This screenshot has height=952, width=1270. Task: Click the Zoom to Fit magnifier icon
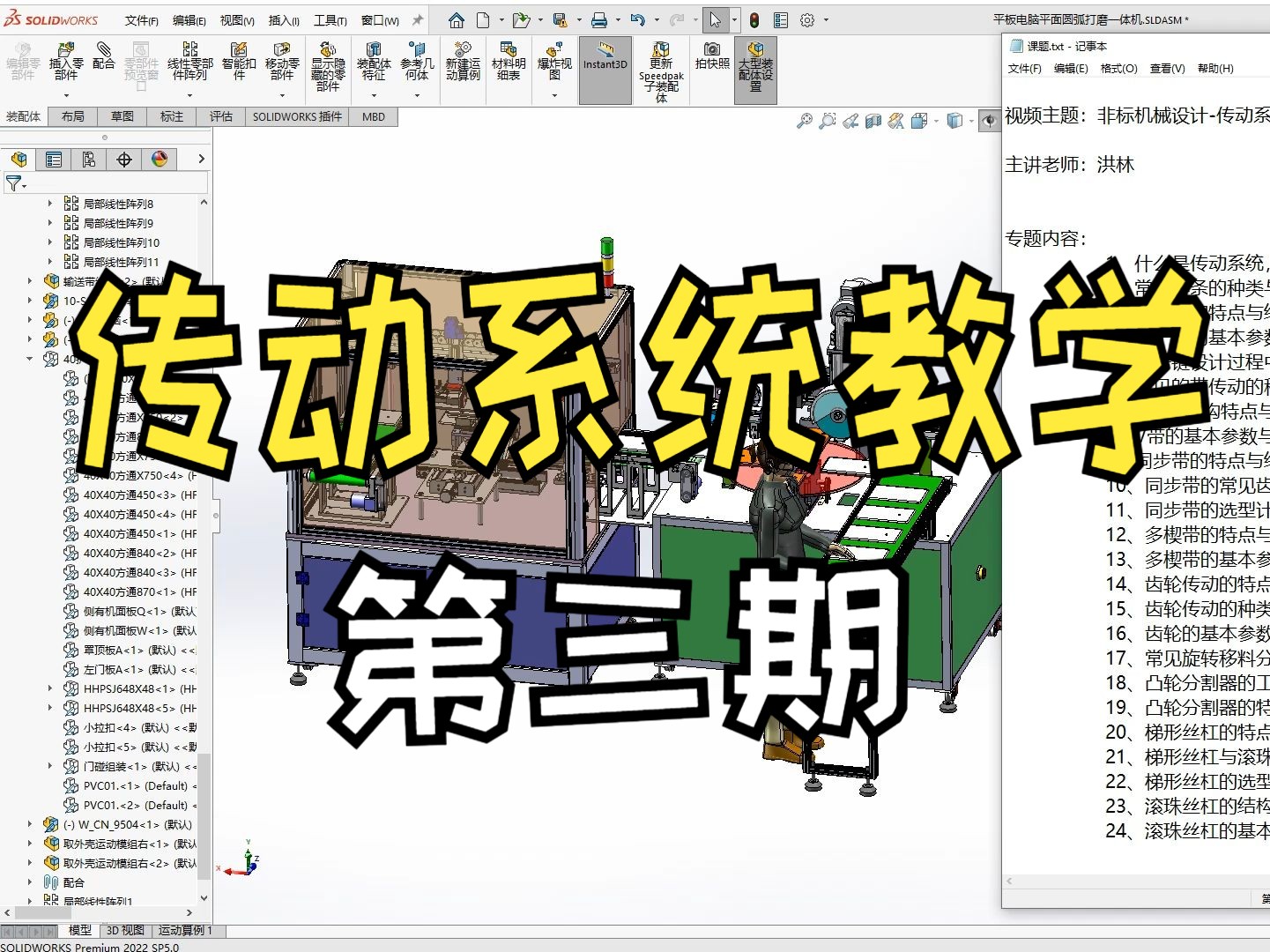(x=804, y=121)
